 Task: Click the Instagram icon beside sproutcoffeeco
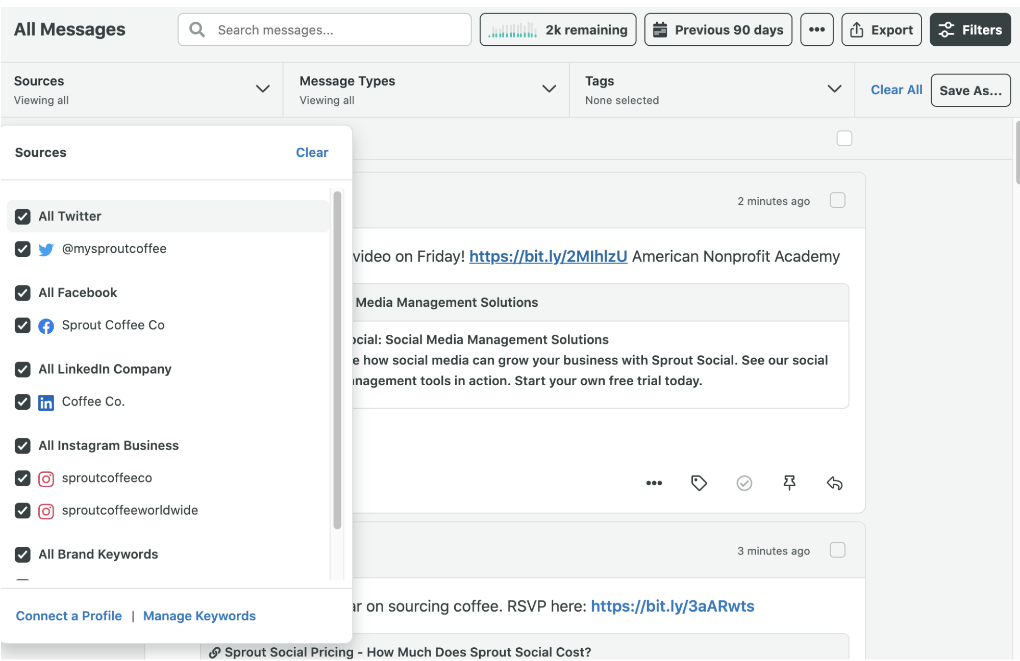click(x=44, y=478)
